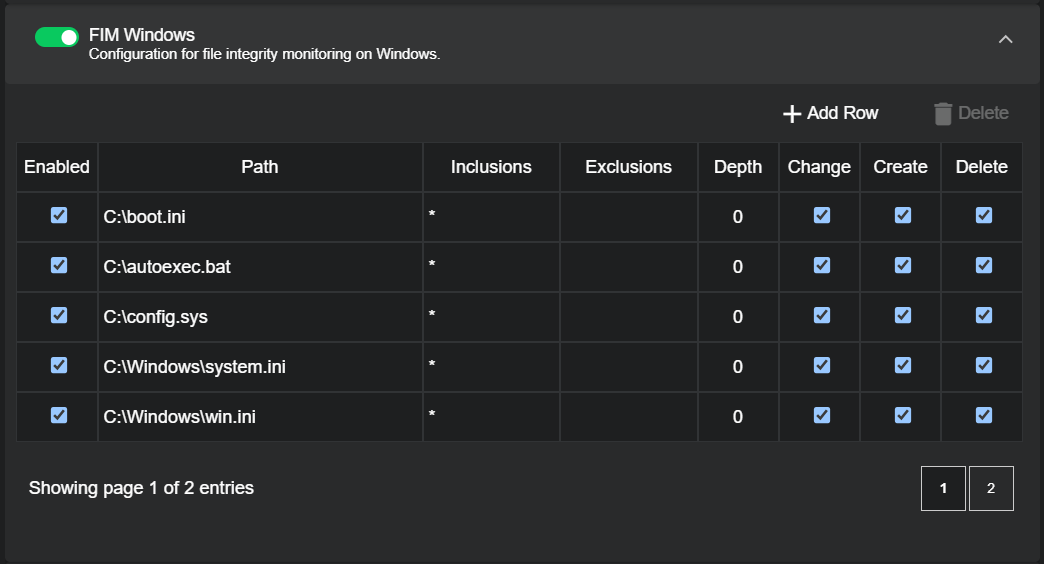Click Exclusions cell for C:\autoexec.bat row
This screenshot has width=1044, height=564.
coord(628,266)
